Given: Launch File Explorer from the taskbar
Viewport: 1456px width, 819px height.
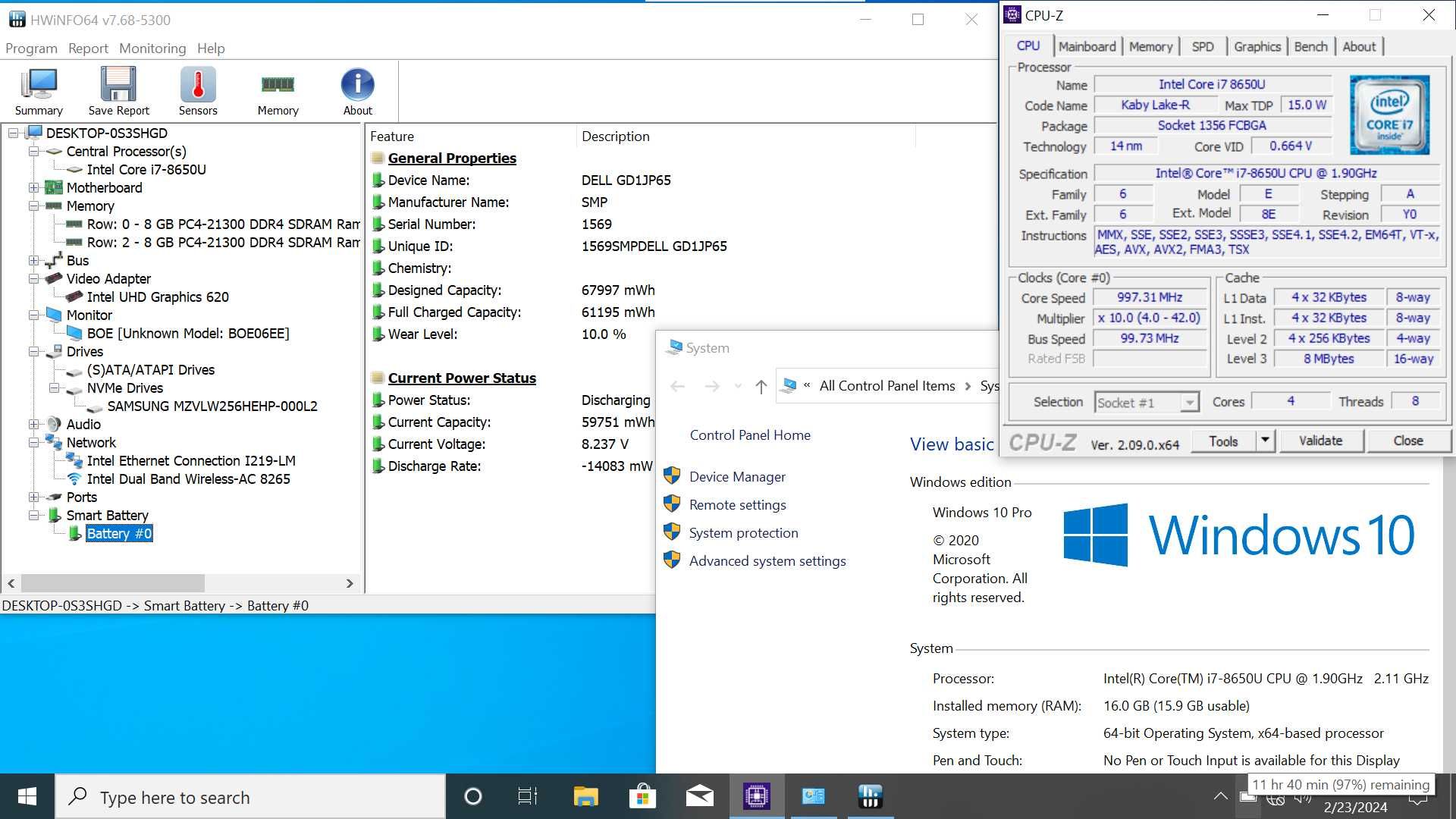Looking at the screenshot, I should pos(585,796).
